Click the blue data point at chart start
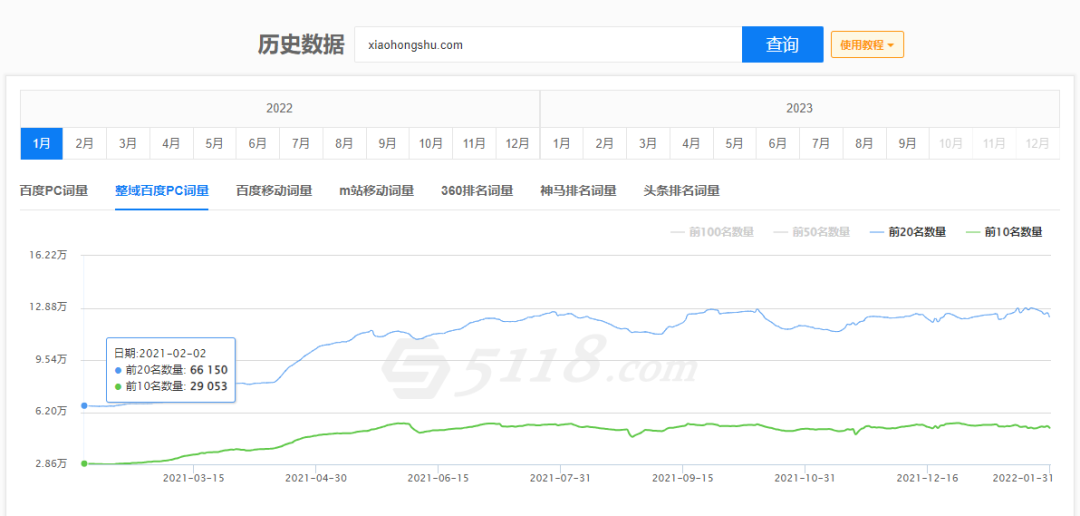The height and width of the screenshot is (516, 1080). [84, 405]
